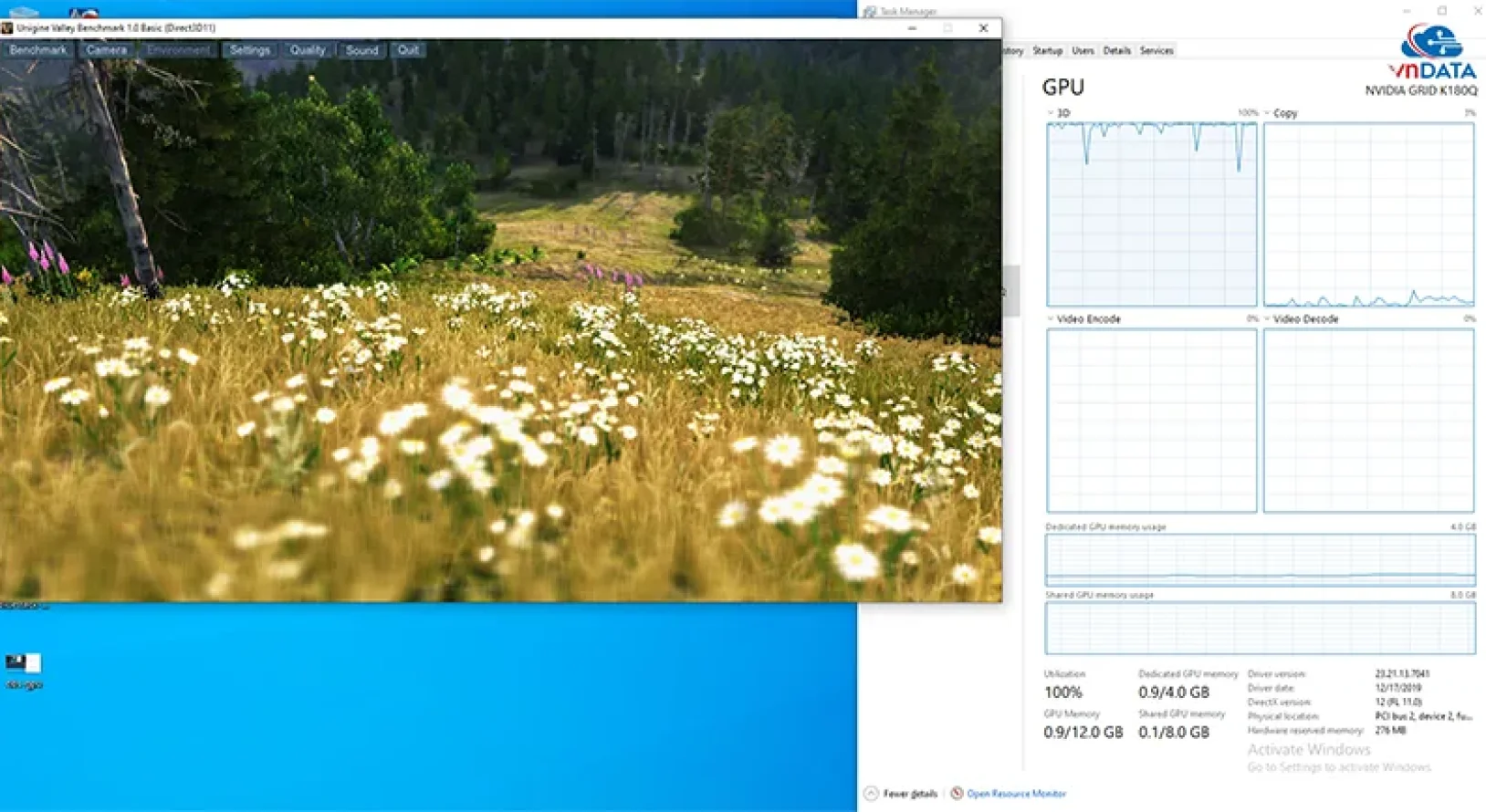Click the Dedicated GPU memory usage graph
This screenshot has height=812, width=1486.
1261,559
